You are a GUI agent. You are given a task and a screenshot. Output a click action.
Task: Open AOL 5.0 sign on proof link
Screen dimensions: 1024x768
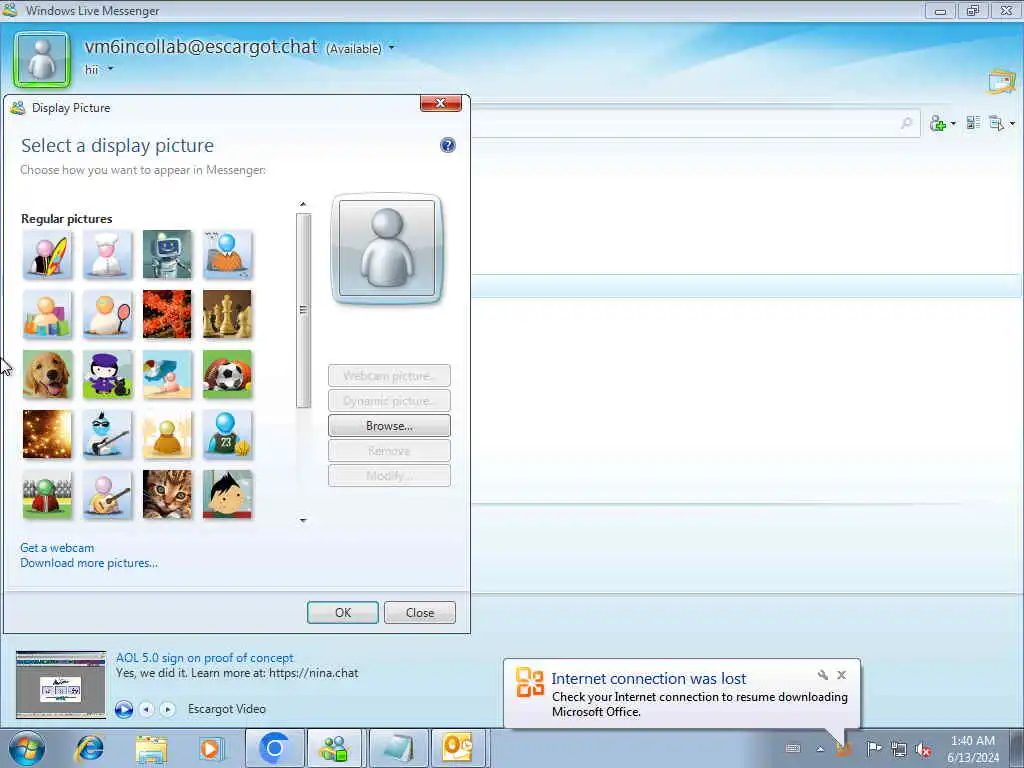tap(204, 658)
